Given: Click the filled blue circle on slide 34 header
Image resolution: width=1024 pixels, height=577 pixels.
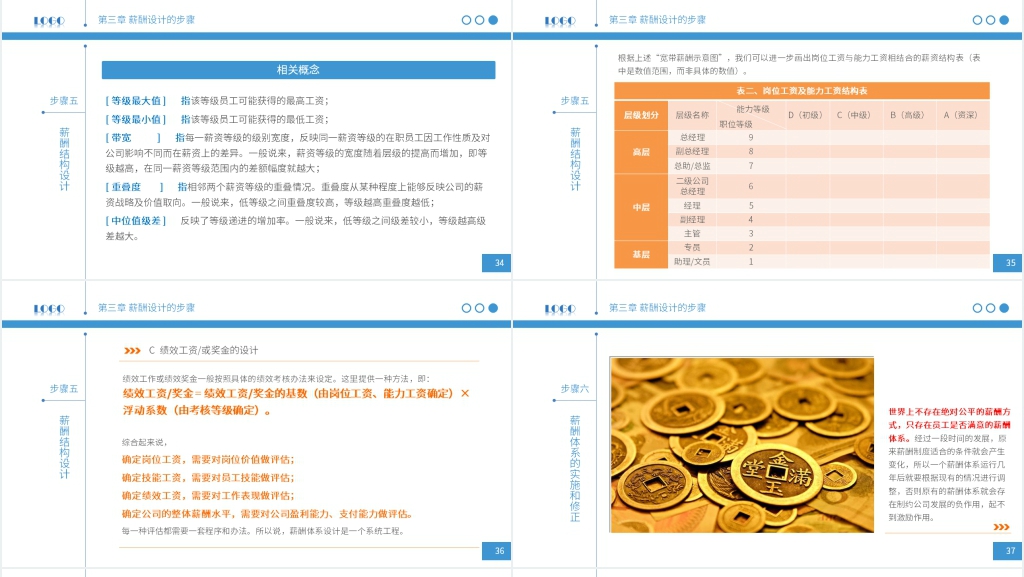Looking at the screenshot, I should (x=493, y=20).
